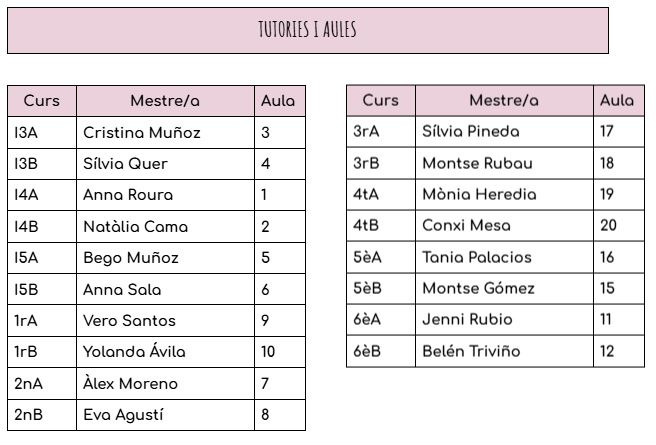This screenshot has height=445, width=656.
Task: Click the 3rB course cell
Action: coord(380,163)
